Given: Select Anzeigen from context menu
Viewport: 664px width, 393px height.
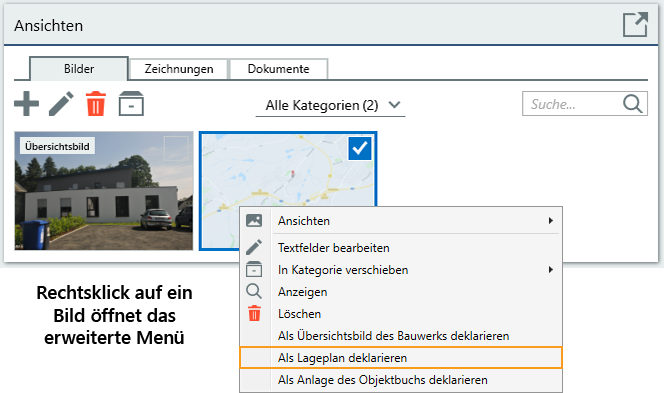Looking at the screenshot, I should tap(401, 291).
